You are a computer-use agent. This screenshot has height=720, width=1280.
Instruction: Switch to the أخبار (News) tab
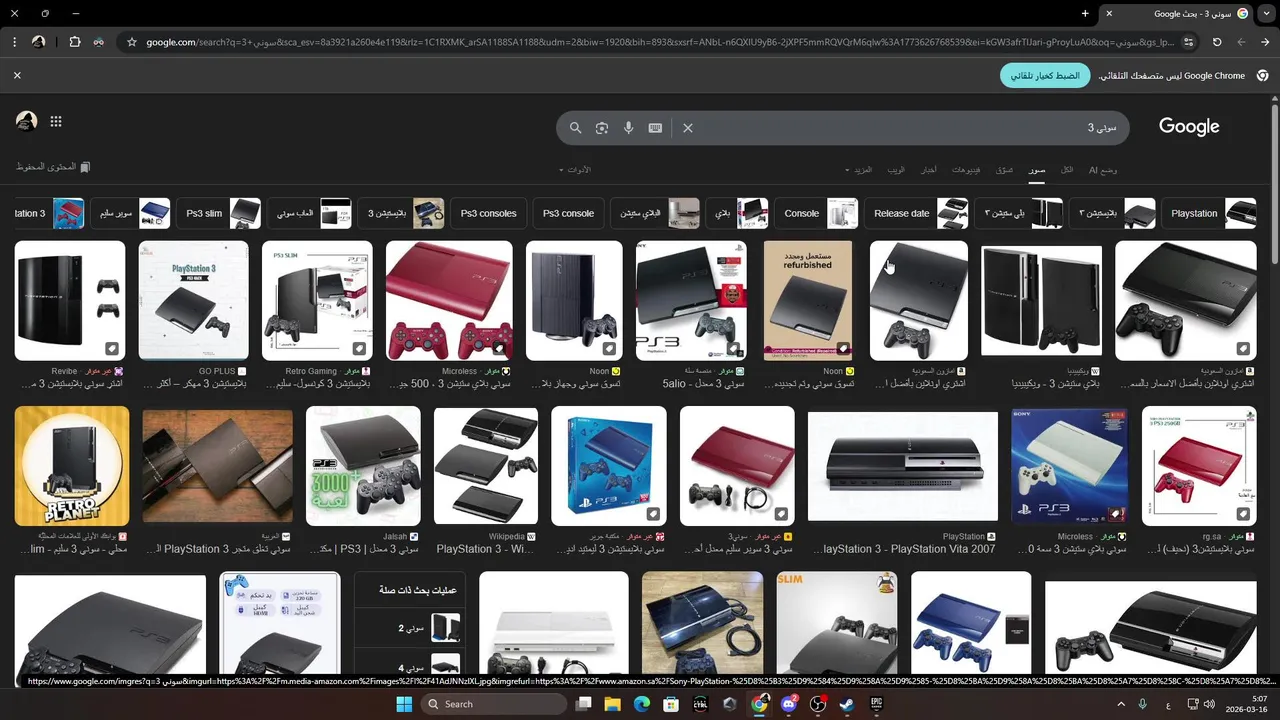pos(929,170)
